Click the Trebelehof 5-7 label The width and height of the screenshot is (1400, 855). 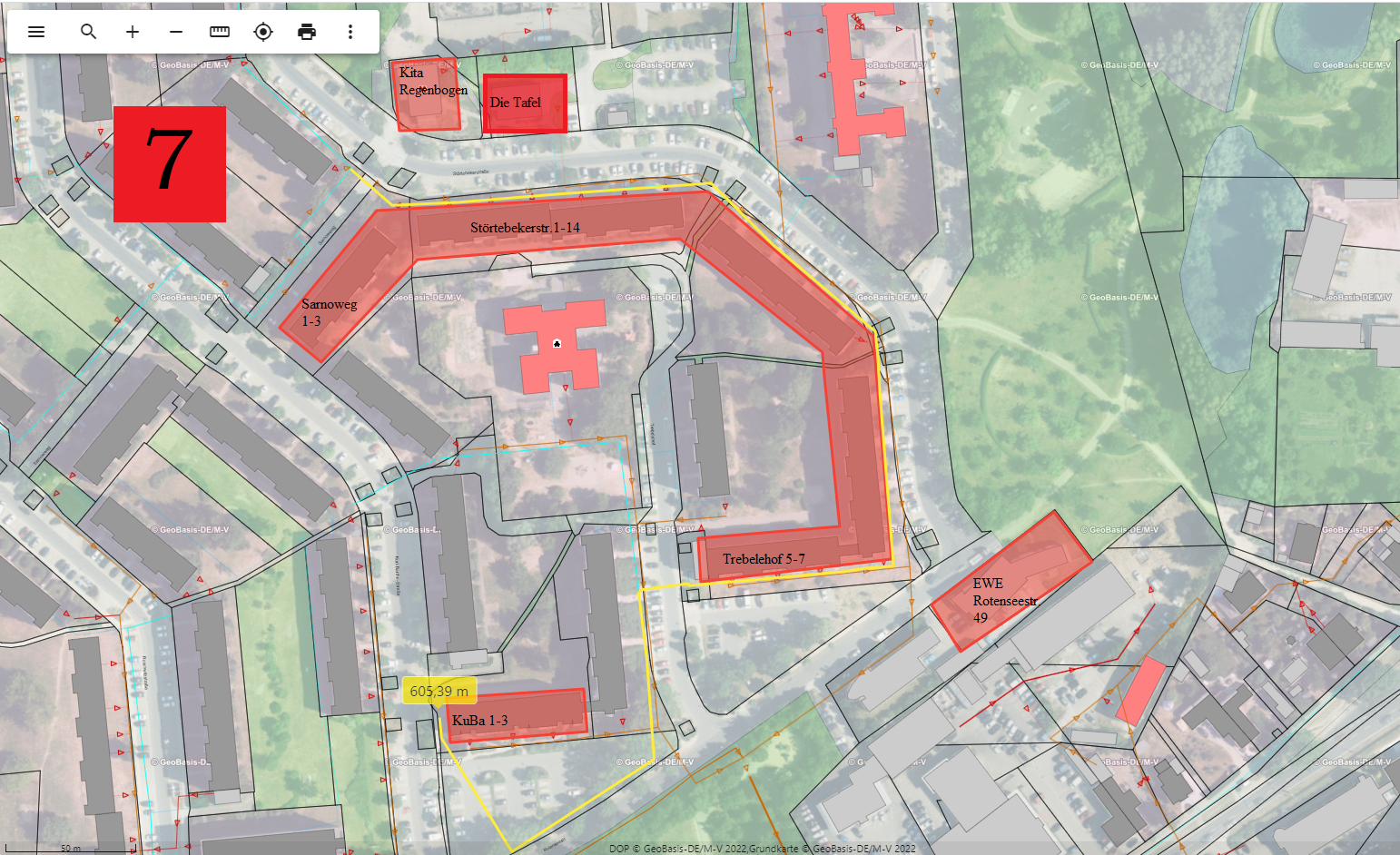(764, 559)
